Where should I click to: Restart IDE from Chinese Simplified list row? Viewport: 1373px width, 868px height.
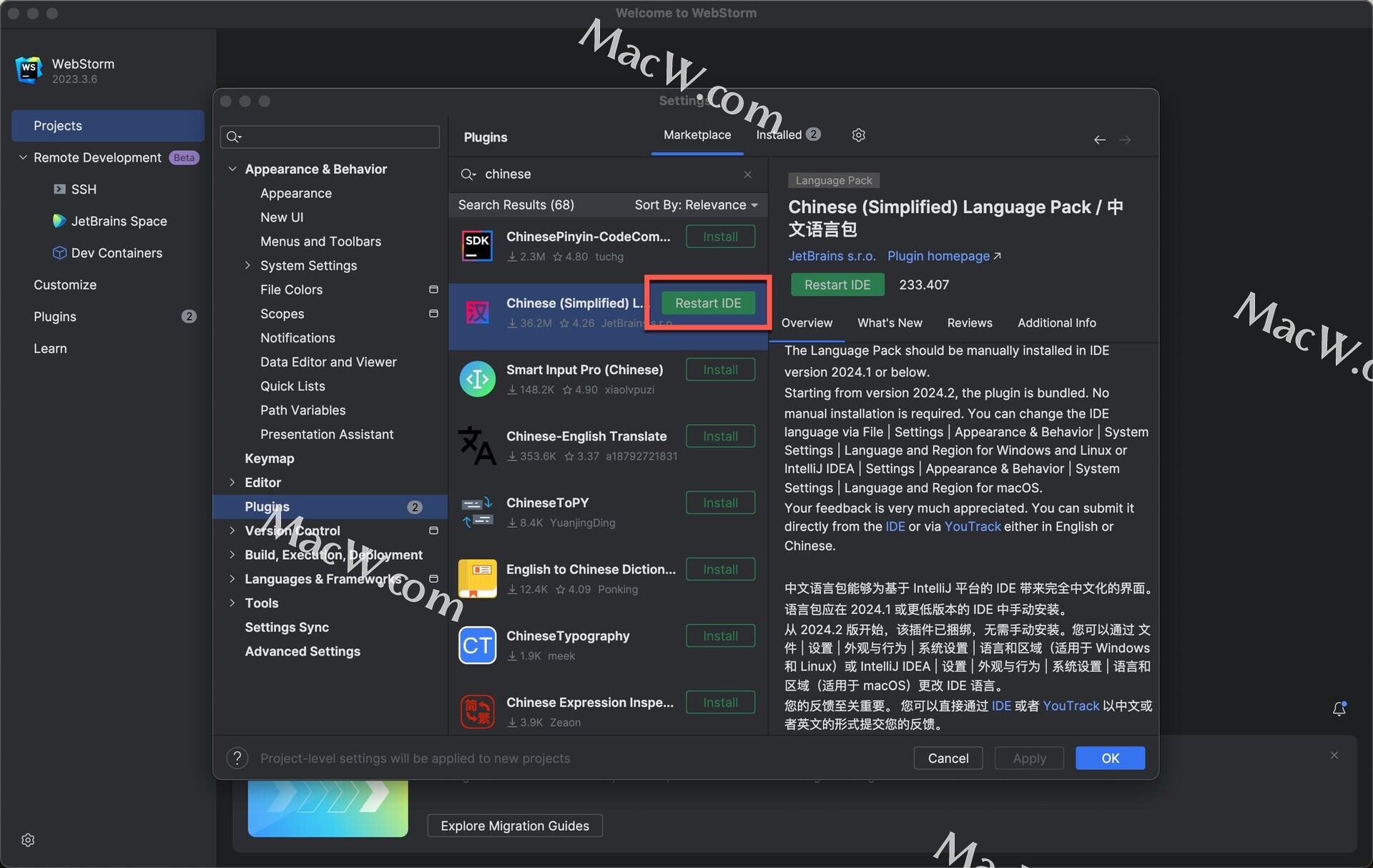[708, 303]
